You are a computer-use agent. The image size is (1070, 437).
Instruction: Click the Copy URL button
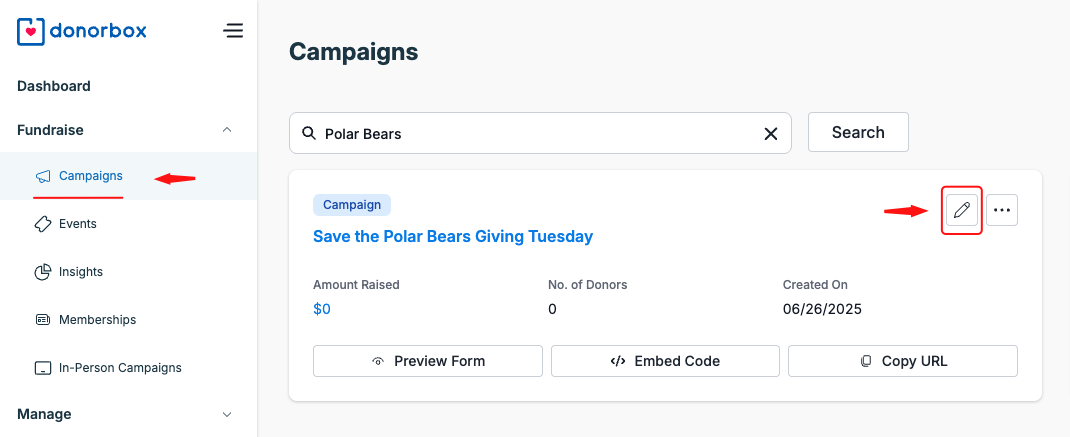(x=903, y=361)
